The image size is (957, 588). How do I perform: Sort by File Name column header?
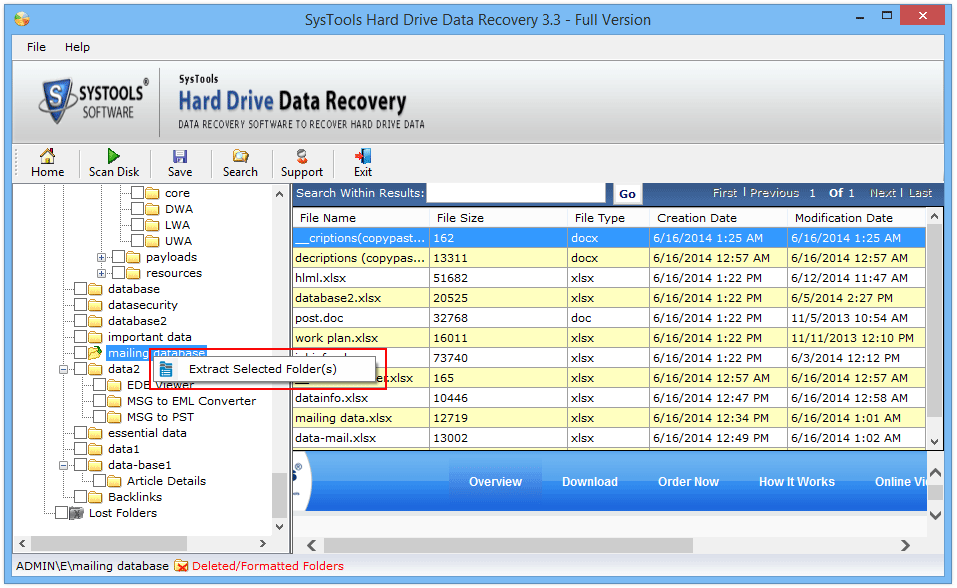[361, 218]
